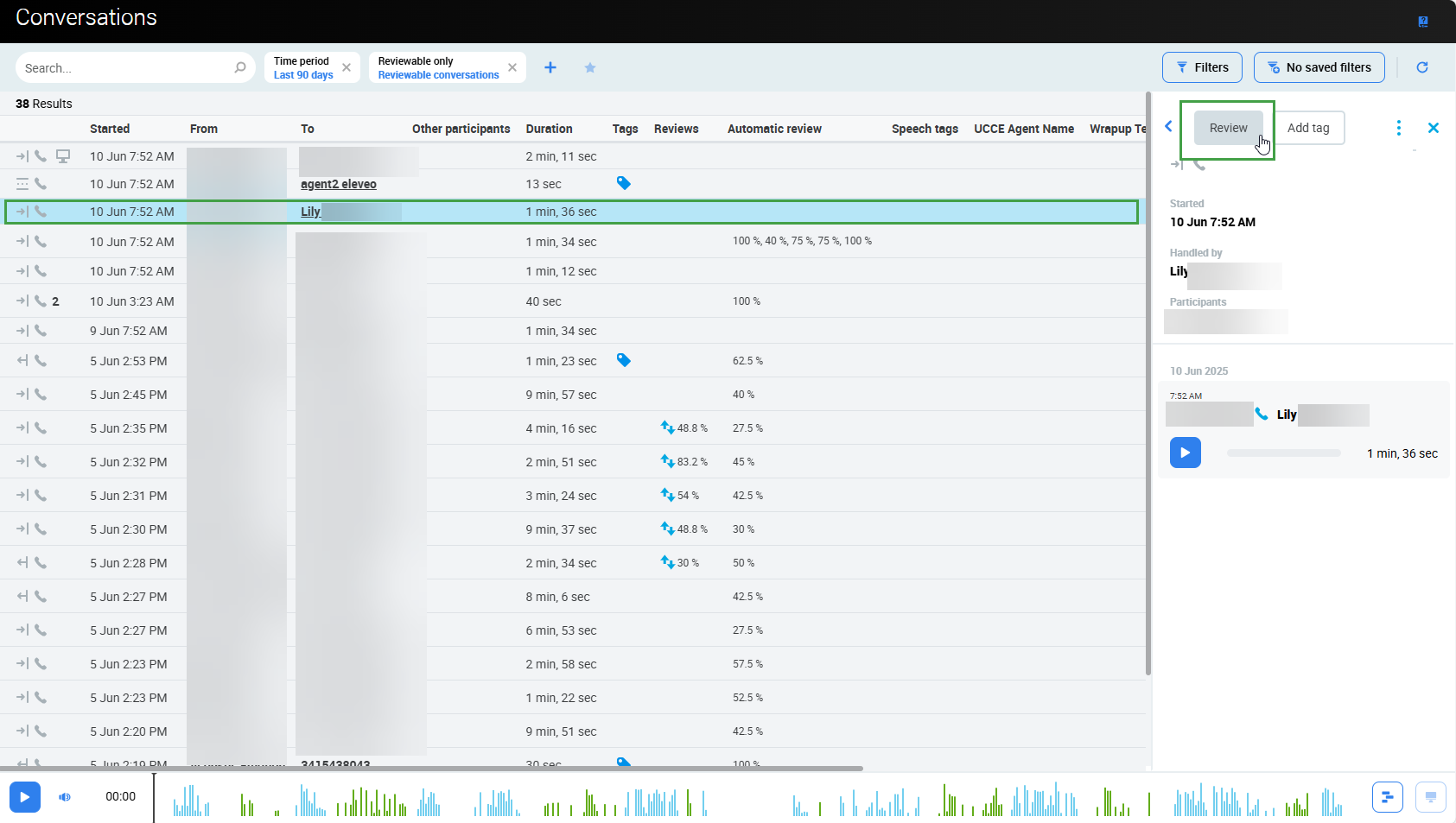The image size is (1456, 823).
Task: Open the Filters panel
Action: tap(1201, 67)
